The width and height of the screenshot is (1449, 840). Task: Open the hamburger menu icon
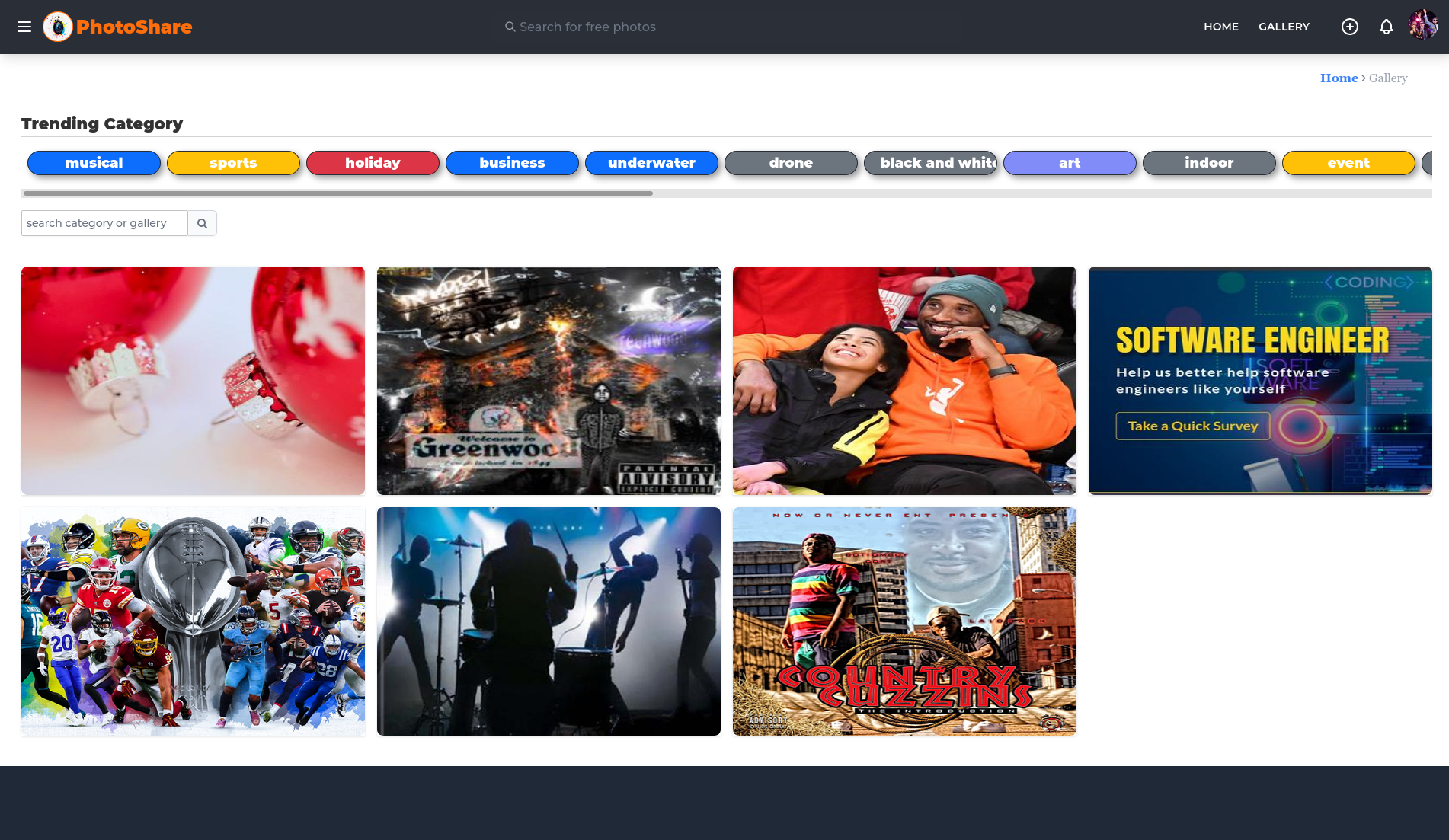[x=24, y=27]
